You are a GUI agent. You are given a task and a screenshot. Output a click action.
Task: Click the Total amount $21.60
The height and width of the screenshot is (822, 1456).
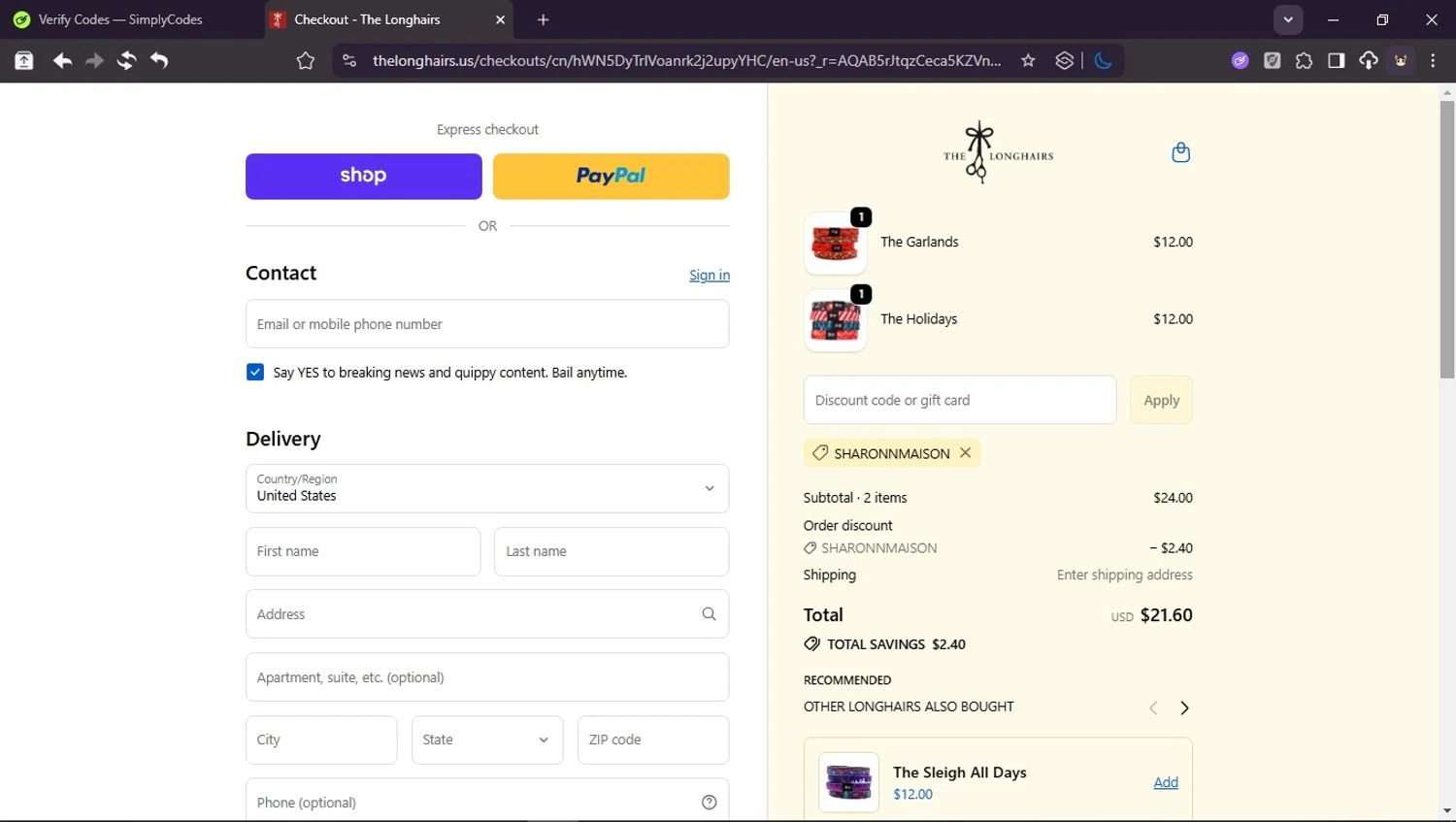[1166, 615]
